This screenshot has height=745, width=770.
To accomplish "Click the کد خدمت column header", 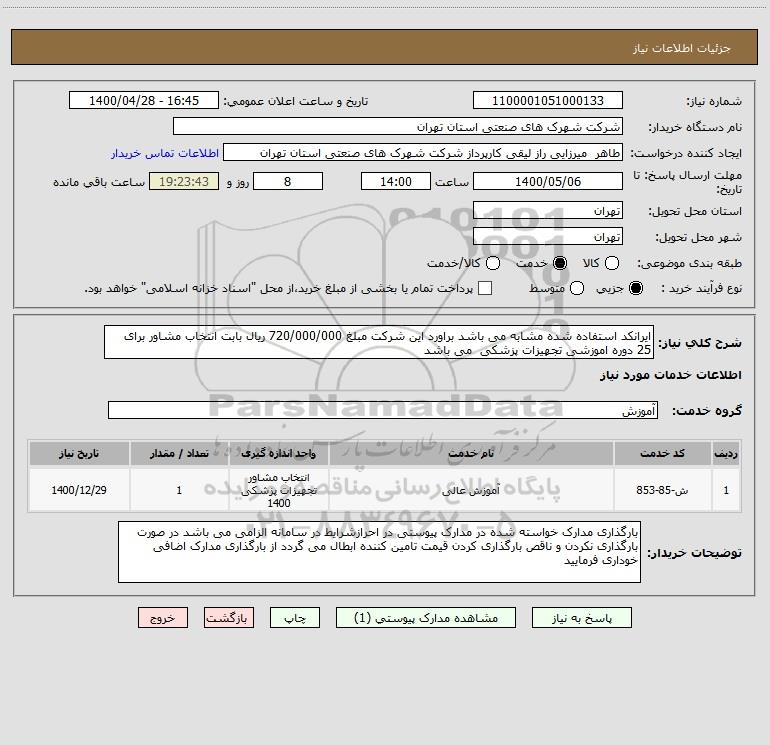I will coord(662,453).
